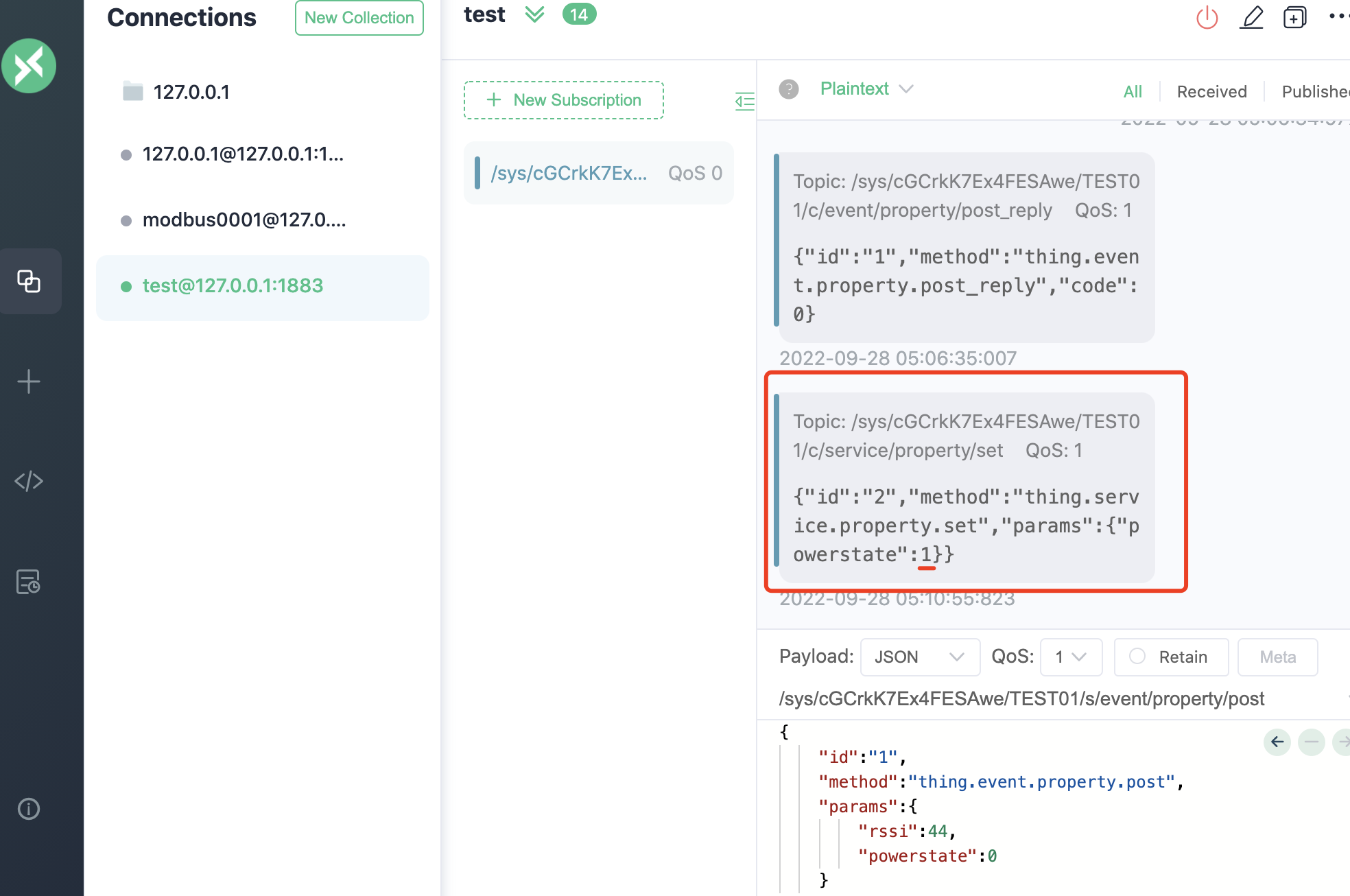Switch to the Received messages tab

(x=1211, y=91)
